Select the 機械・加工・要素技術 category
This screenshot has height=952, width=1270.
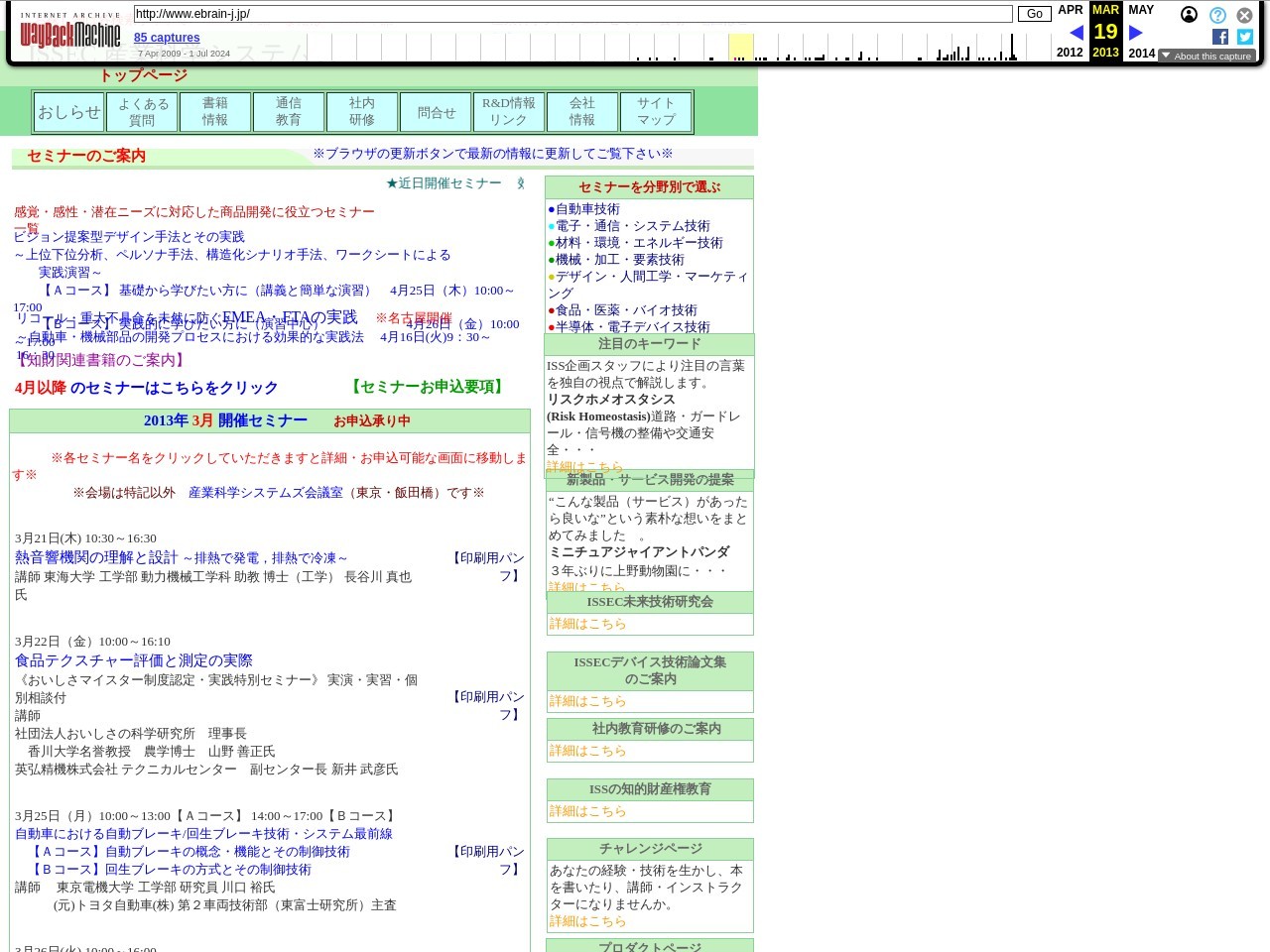(x=620, y=260)
